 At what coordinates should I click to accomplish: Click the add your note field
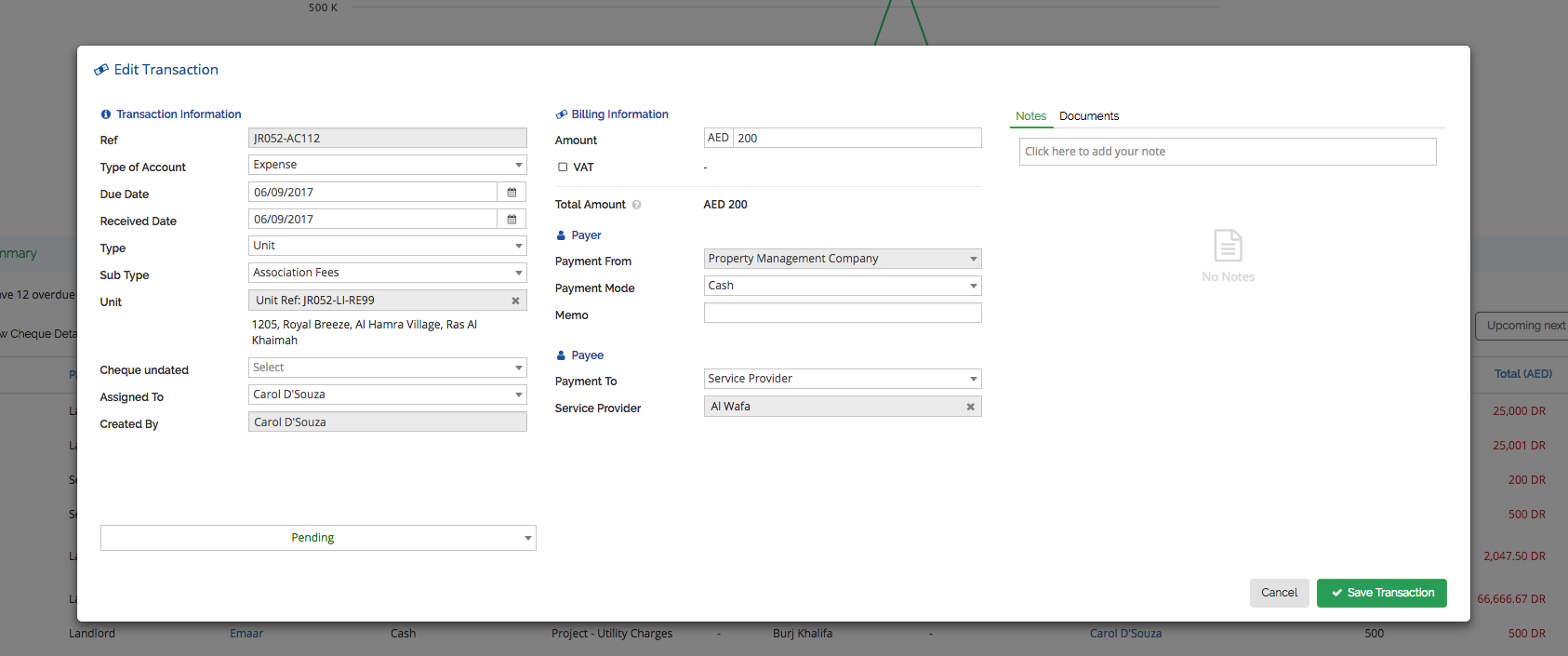(1228, 152)
